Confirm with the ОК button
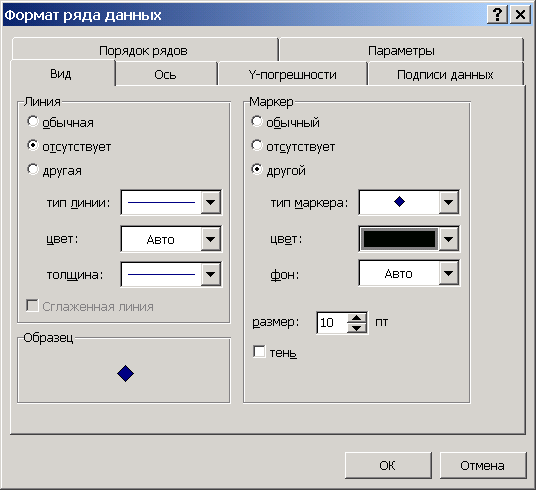536x490 pixels. (x=388, y=465)
